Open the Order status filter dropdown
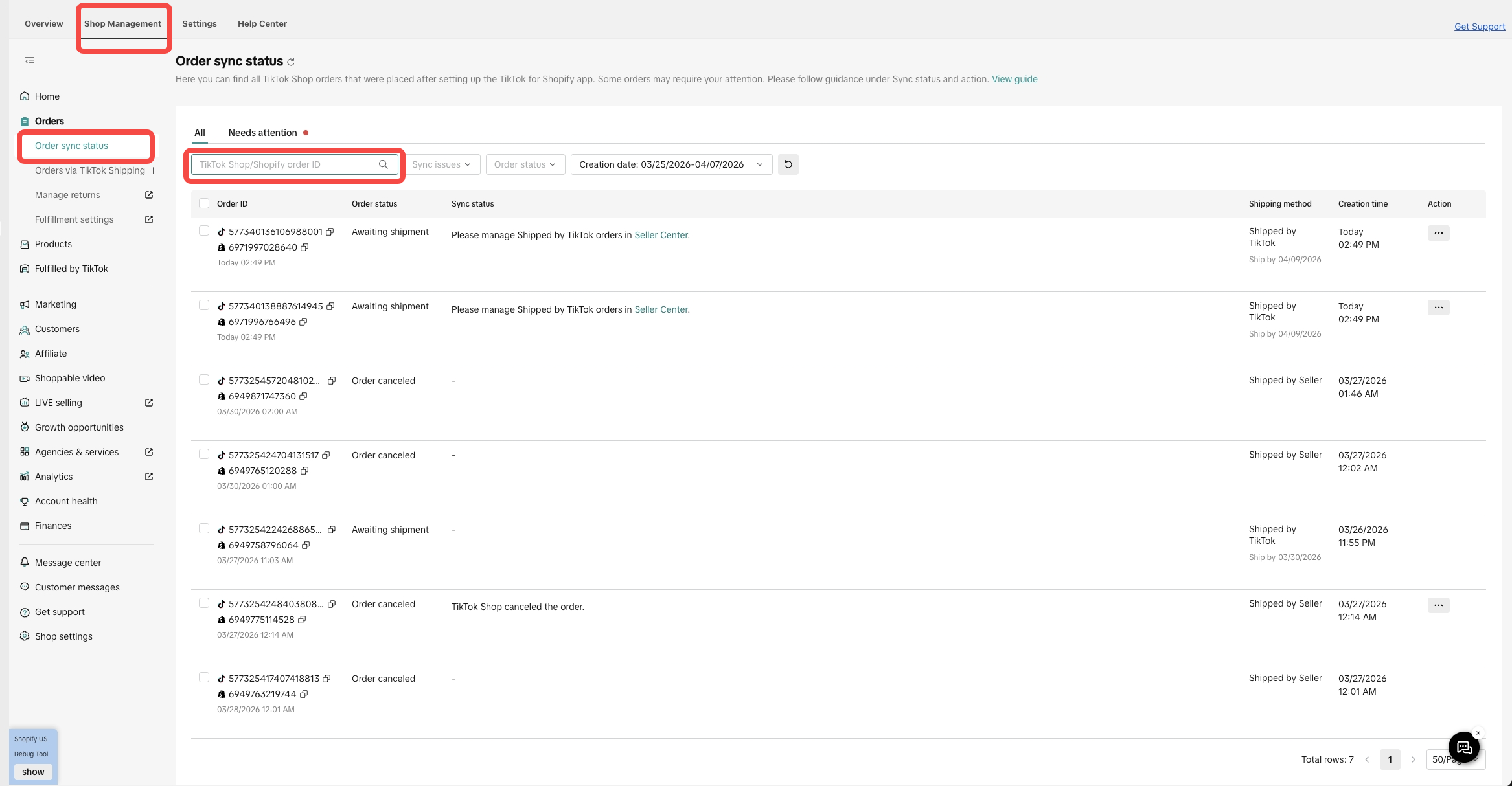 pyautogui.click(x=525, y=164)
